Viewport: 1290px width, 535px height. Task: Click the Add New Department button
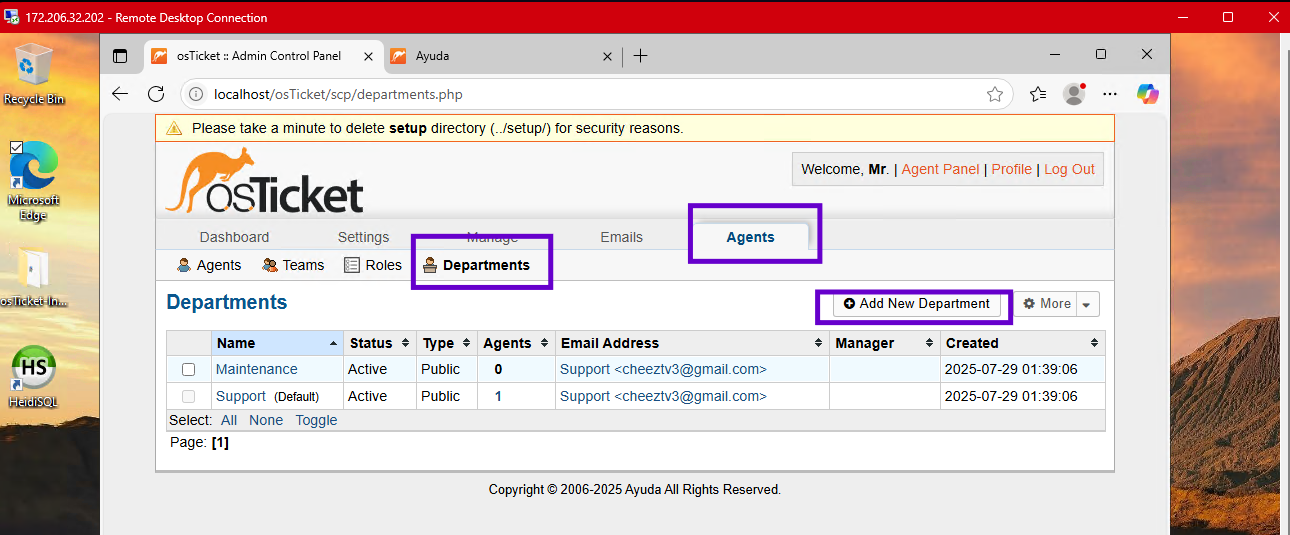click(x=917, y=304)
